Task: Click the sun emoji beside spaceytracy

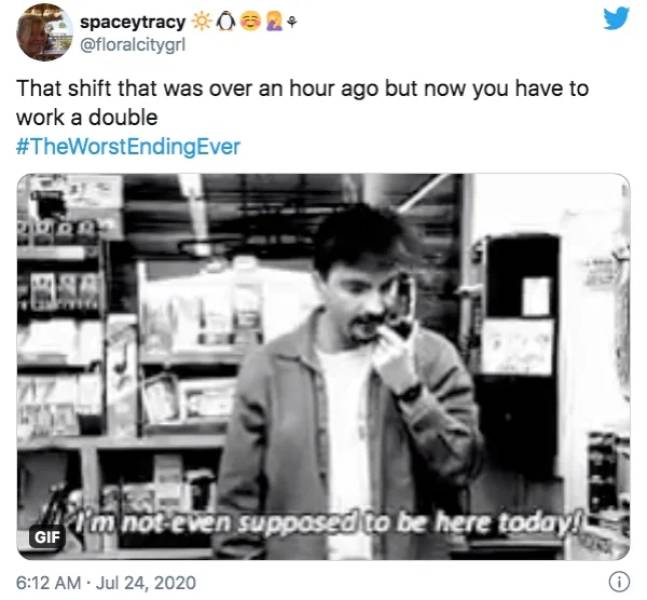Action: 202,23
